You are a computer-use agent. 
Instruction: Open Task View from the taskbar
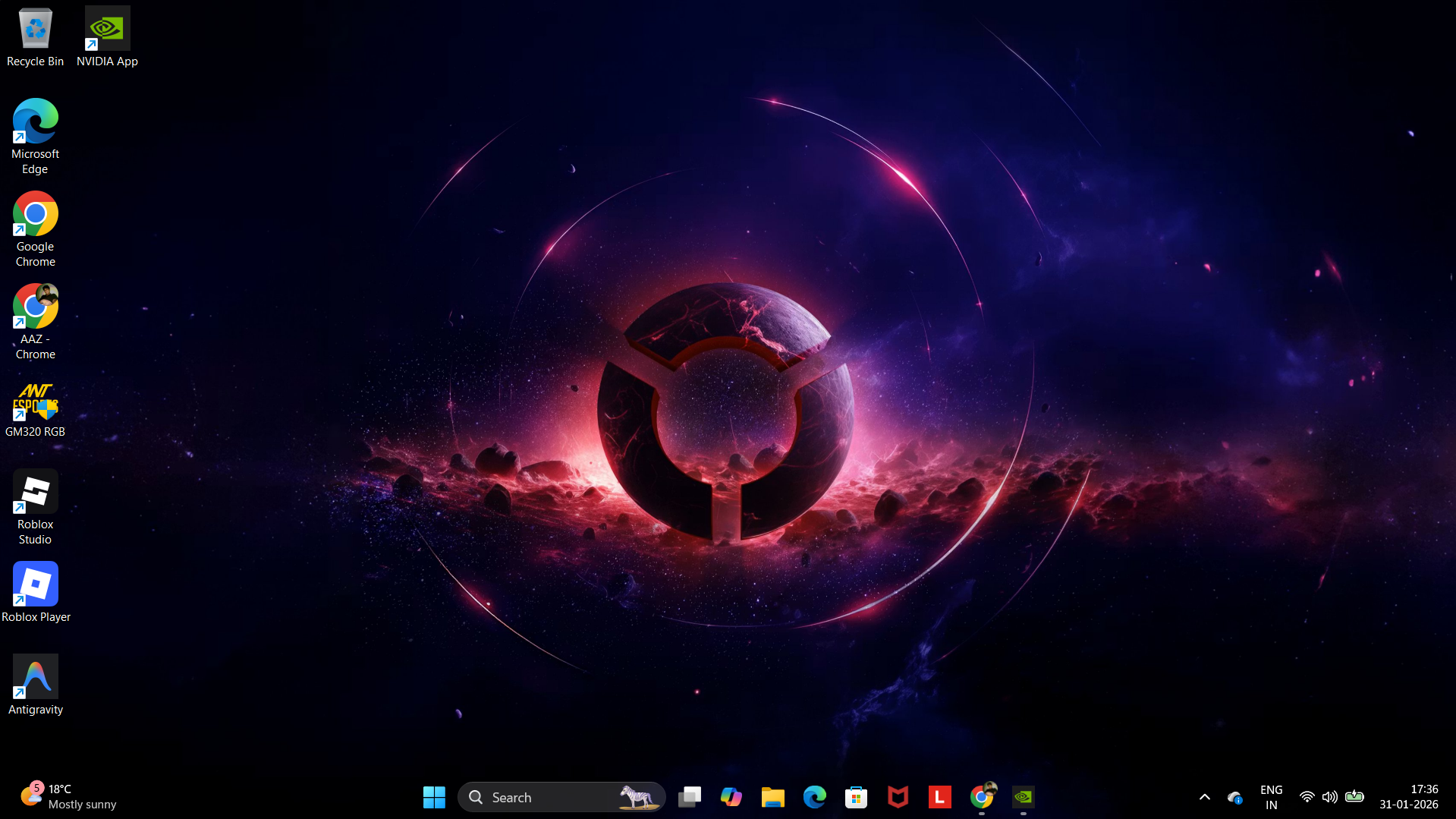tap(689, 797)
